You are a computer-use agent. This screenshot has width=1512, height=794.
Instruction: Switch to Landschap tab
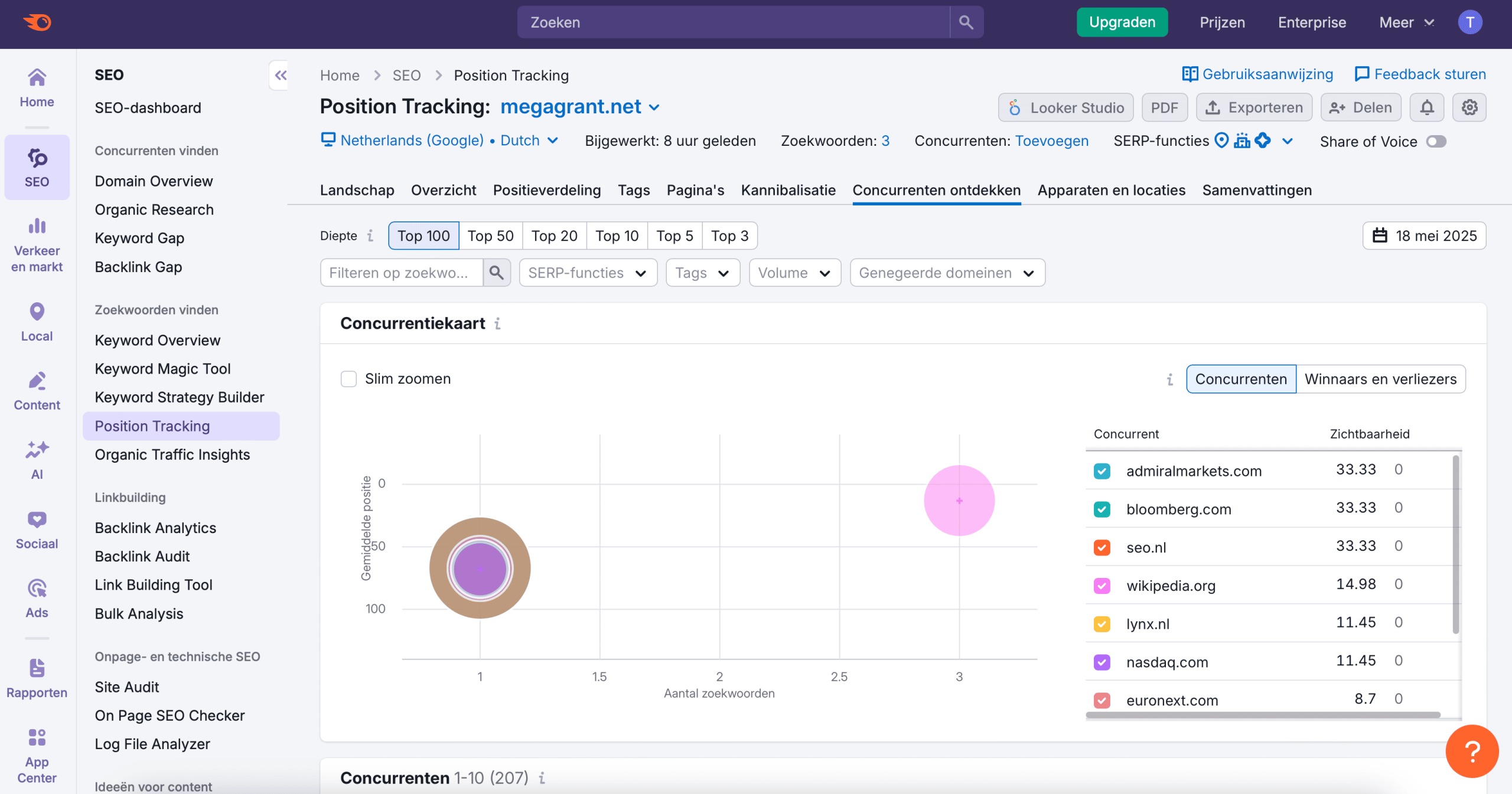[357, 190]
